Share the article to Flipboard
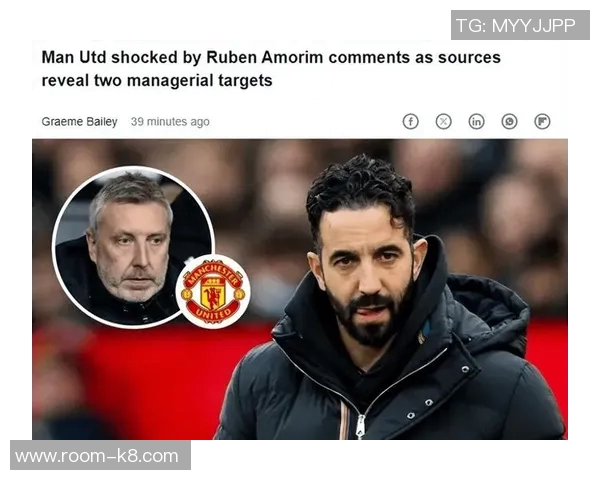 coord(542,122)
